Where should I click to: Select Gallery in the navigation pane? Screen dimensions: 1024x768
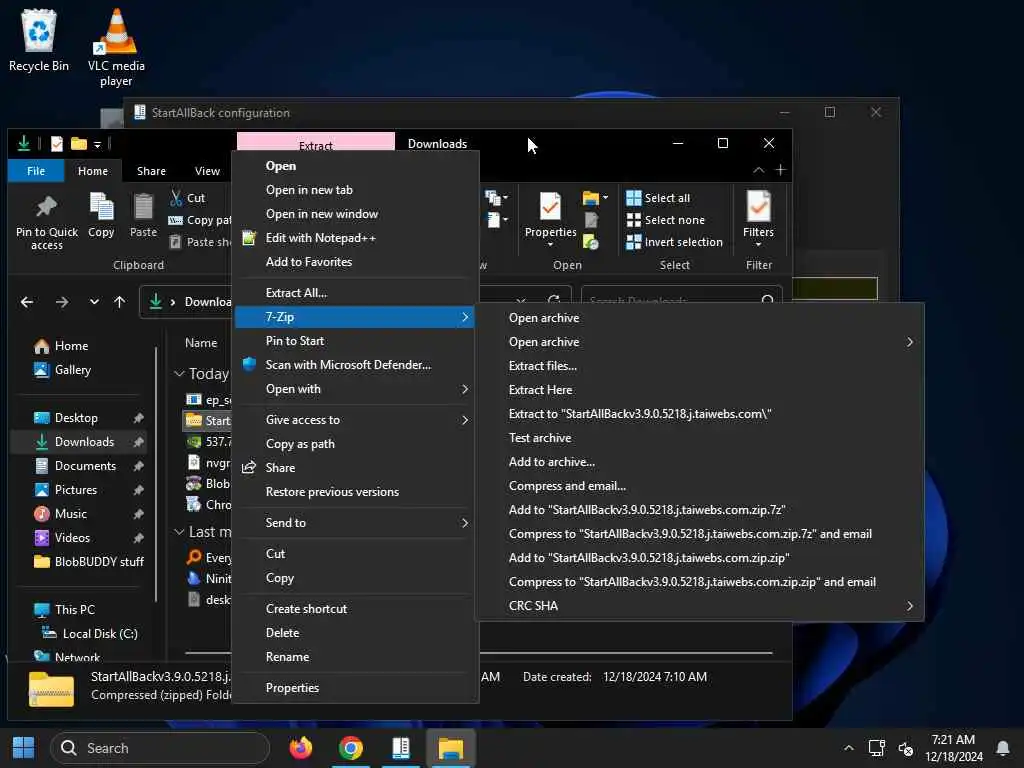63,370
